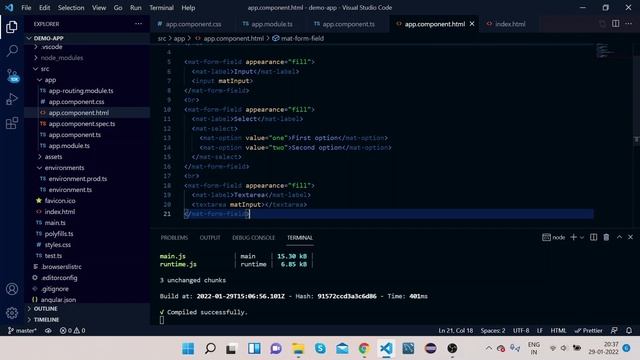Open editor more actions ellipsis
This screenshot has width=640, height=360.
[x=629, y=24]
